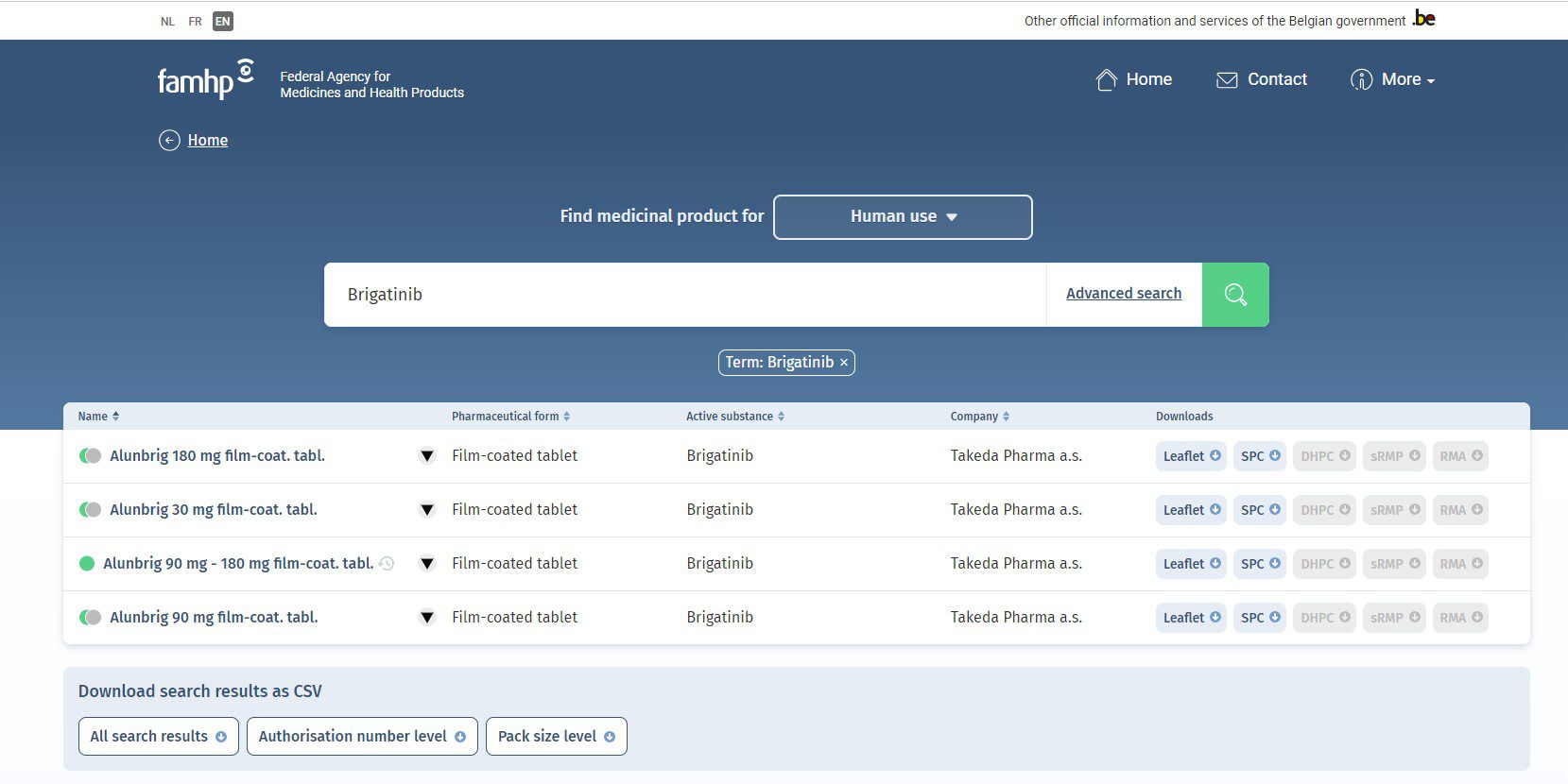Expand details of Alunbrig 180 mg row

coord(427,456)
